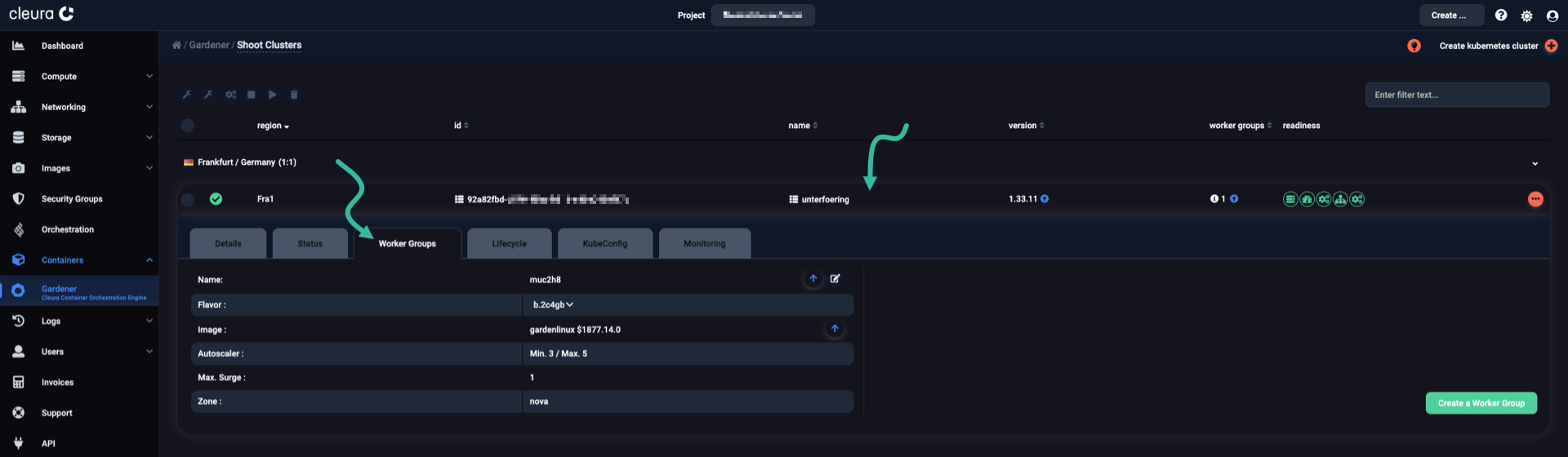This screenshot has height=457, width=1568.
Task: Click the home icon in breadcrumb
Action: (x=176, y=45)
